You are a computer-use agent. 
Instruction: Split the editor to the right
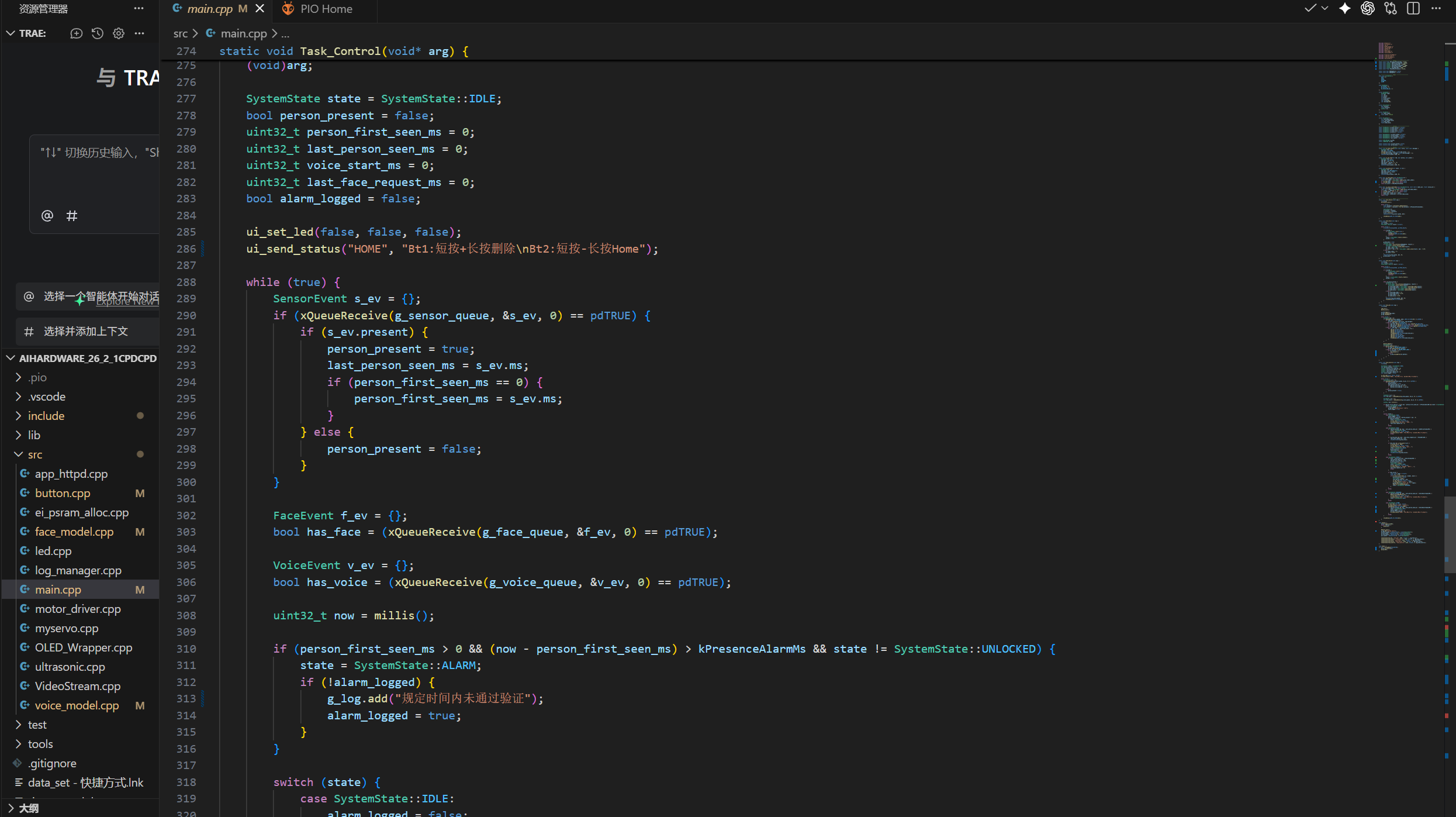(x=1413, y=9)
